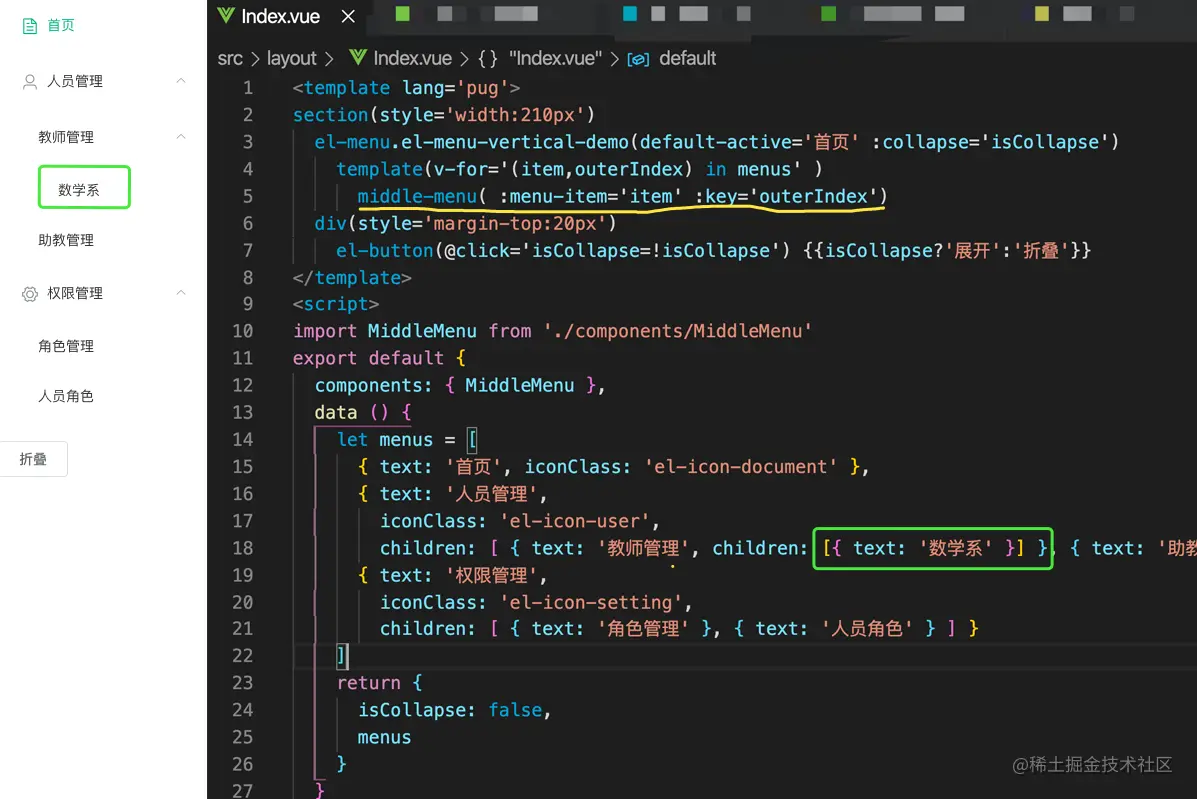Open the 角色管理 menu item
Viewport: 1197px width, 799px height.
click(x=66, y=346)
